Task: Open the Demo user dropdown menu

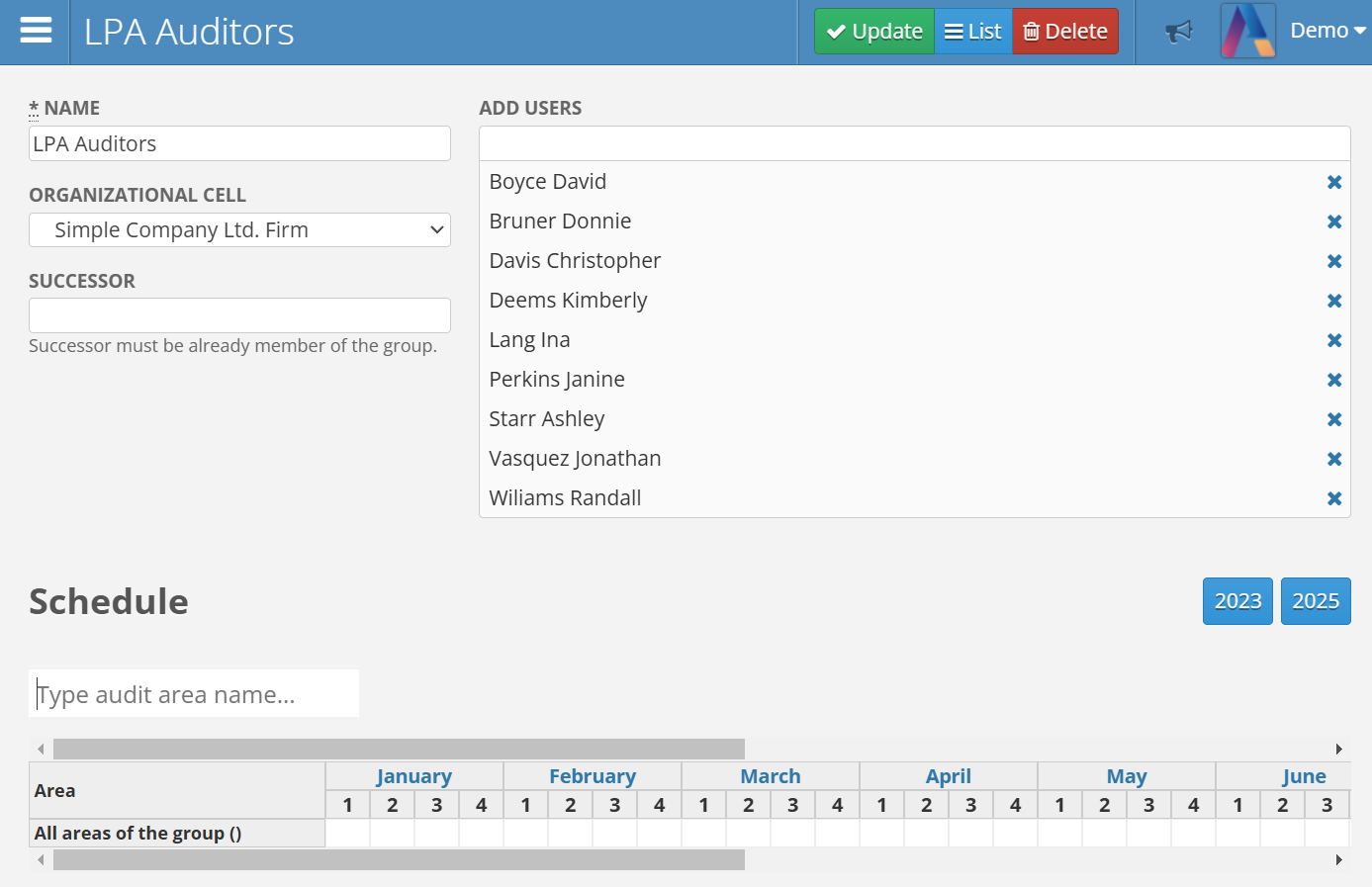Action: coord(1327,32)
